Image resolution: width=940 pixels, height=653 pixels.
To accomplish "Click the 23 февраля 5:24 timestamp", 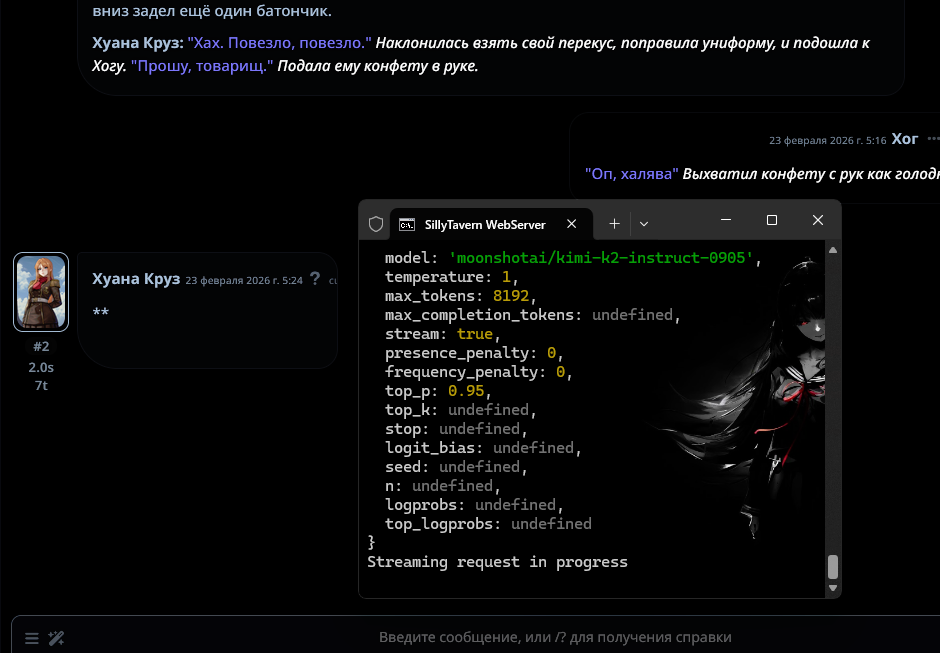I will pos(244,280).
